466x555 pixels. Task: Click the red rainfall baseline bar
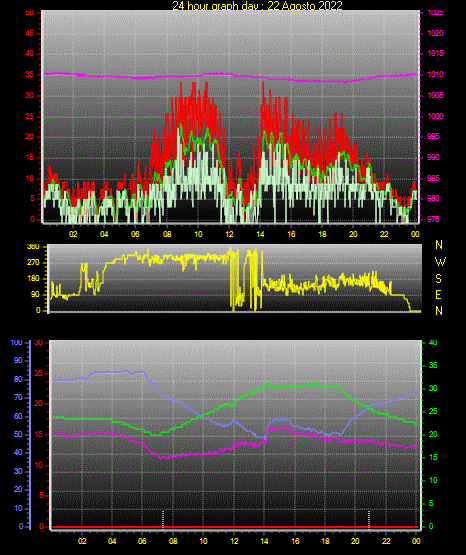point(235,527)
